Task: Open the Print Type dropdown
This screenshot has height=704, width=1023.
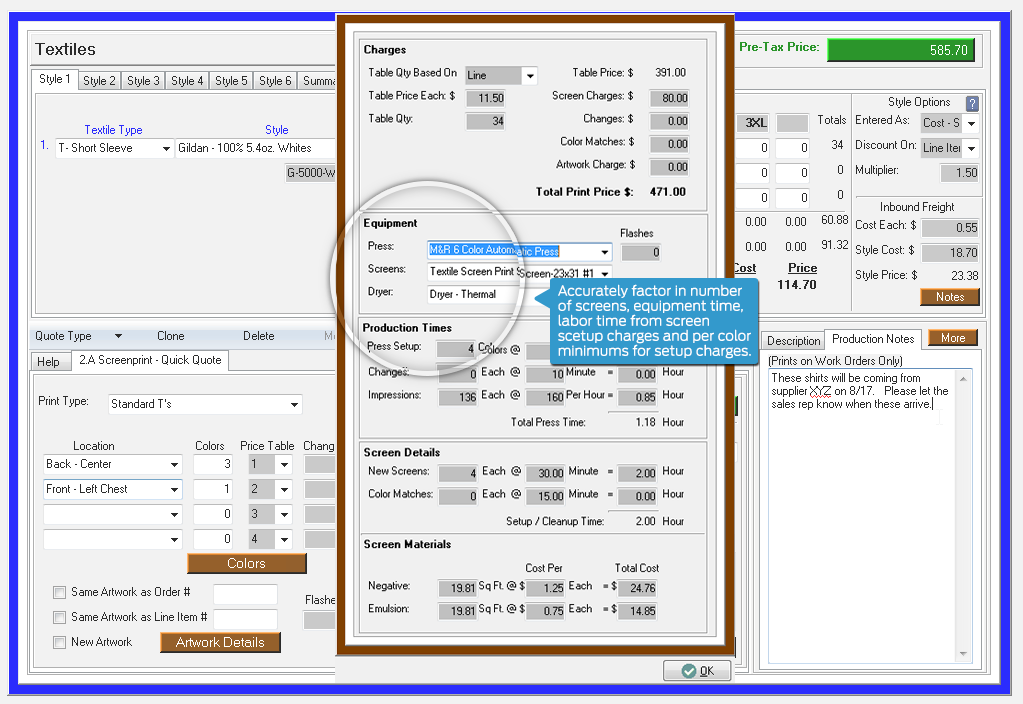Action: coord(294,405)
